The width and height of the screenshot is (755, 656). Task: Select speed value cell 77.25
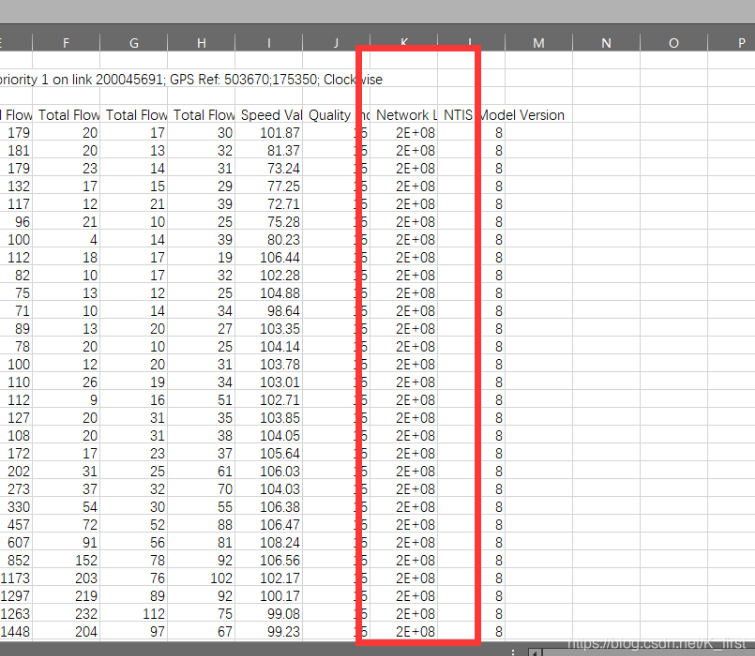tap(269, 186)
